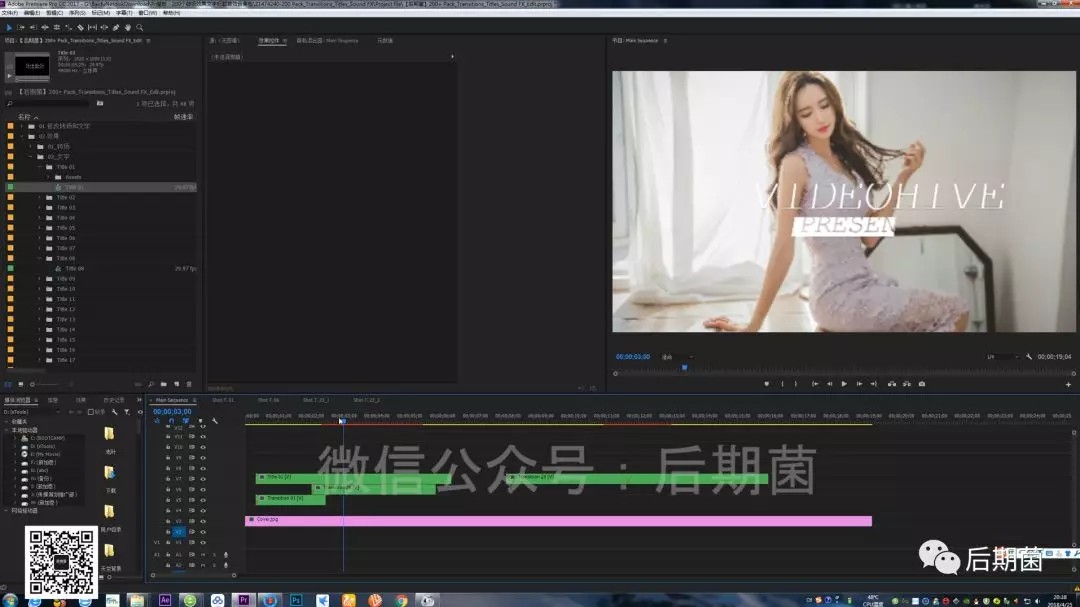1080x607 pixels.
Task: Select the Pen tool in the toolbar
Action: [116, 28]
